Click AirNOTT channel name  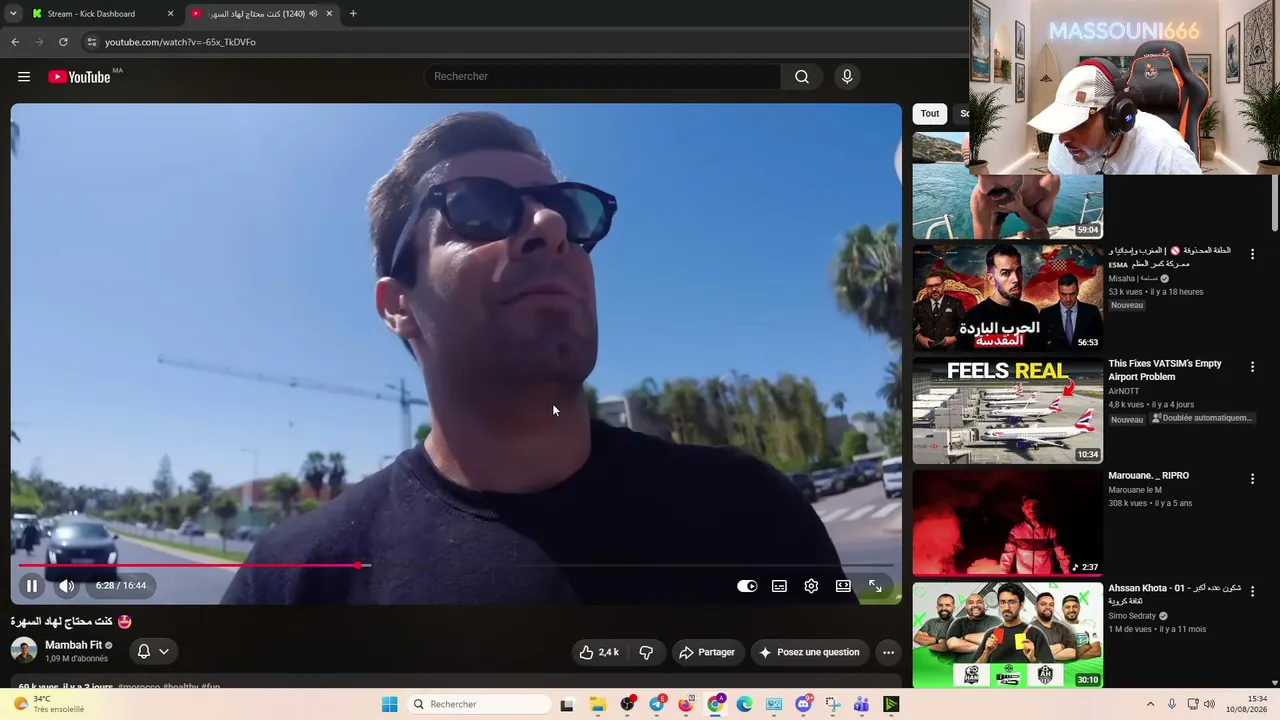pyautogui.click(x=1124, y=391)
